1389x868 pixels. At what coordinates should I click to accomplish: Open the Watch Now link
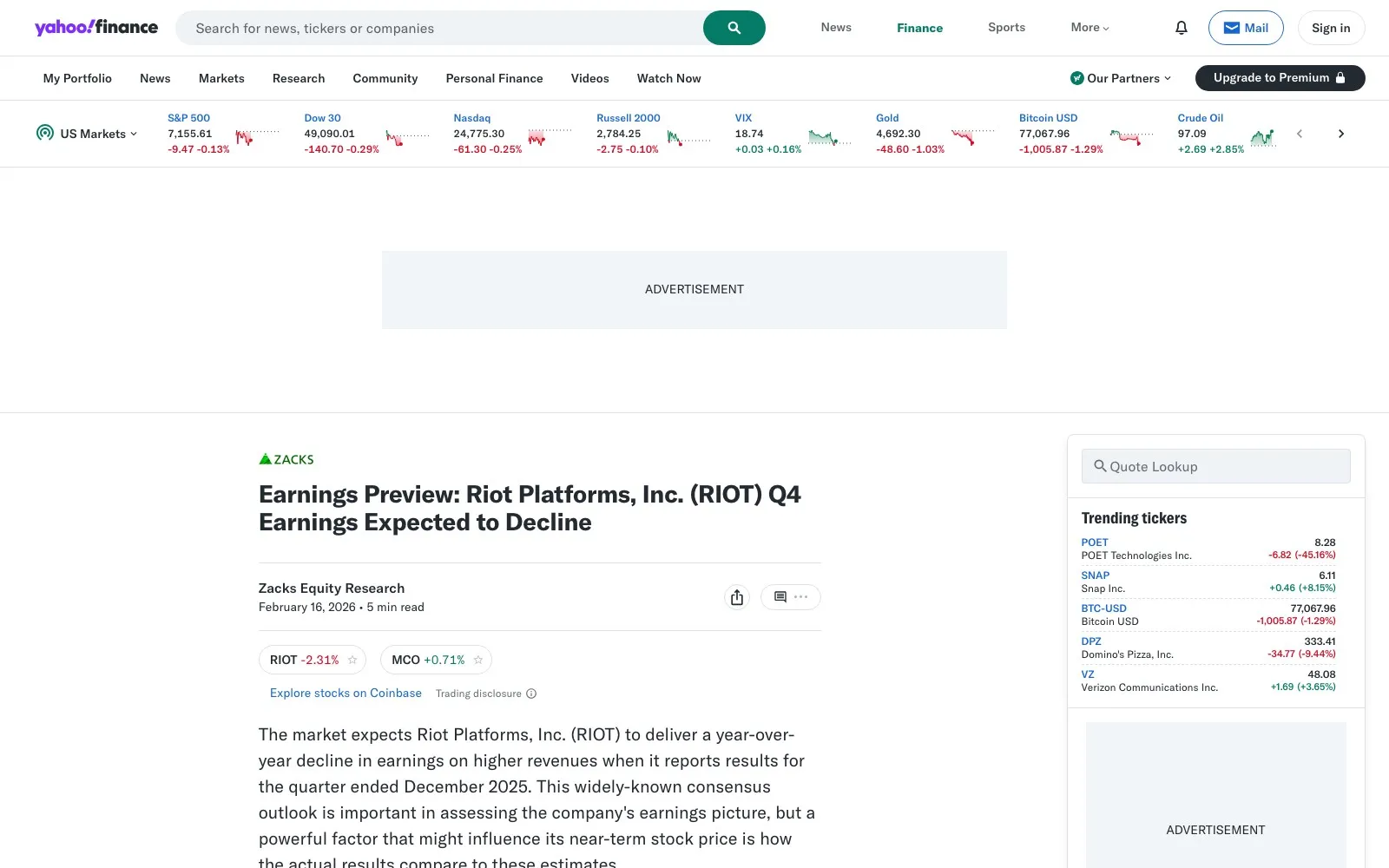[x=669, y=78]
